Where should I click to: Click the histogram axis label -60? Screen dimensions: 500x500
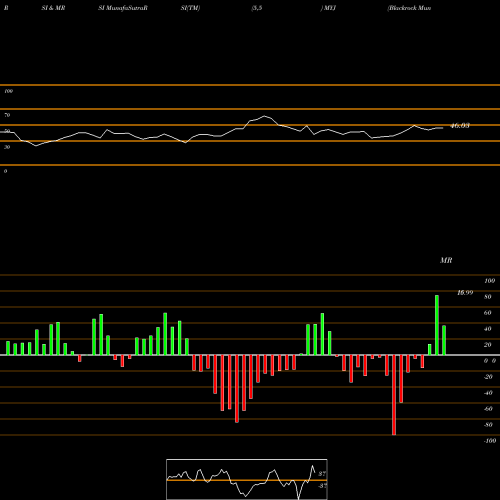click(488, 409)
